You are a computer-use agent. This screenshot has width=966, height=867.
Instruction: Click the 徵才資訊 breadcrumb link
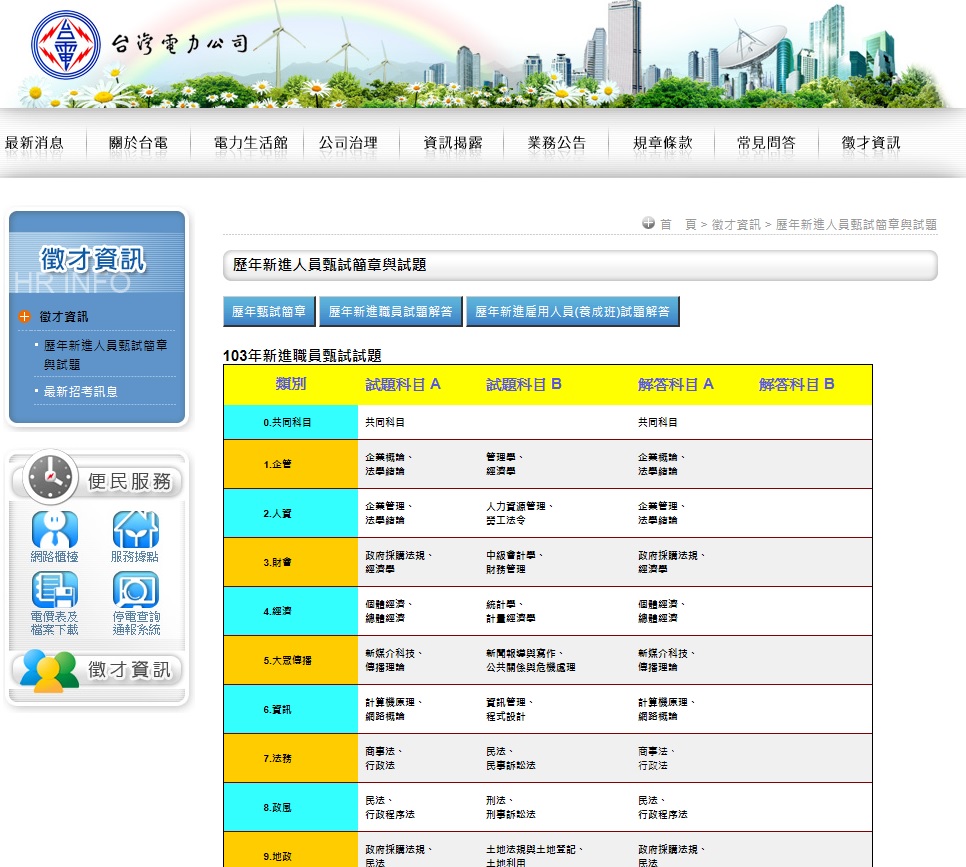coord(736,224)
